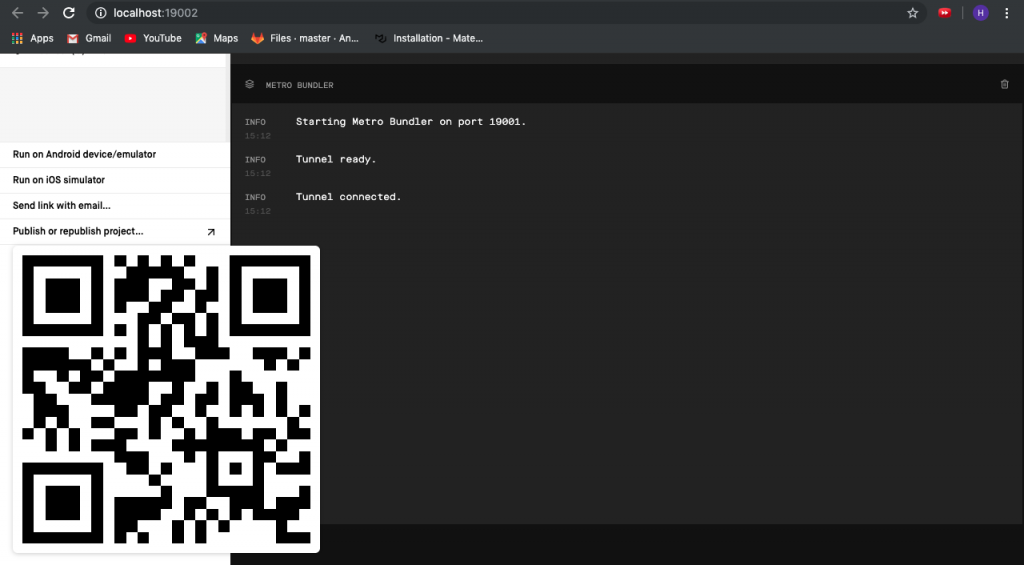Select the 'Tunnel connected.' log line
This screenshot has height=565, width=1024.
(348, 197)
